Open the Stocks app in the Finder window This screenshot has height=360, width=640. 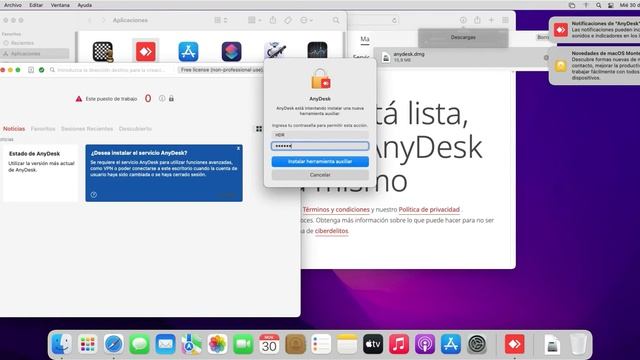pos(317,52)
